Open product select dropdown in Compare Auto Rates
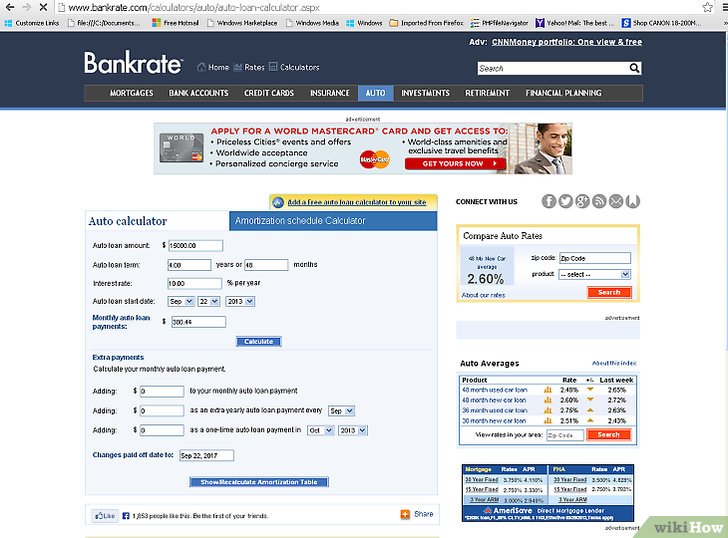Viewport: 728px width, 538px height. 594,274
